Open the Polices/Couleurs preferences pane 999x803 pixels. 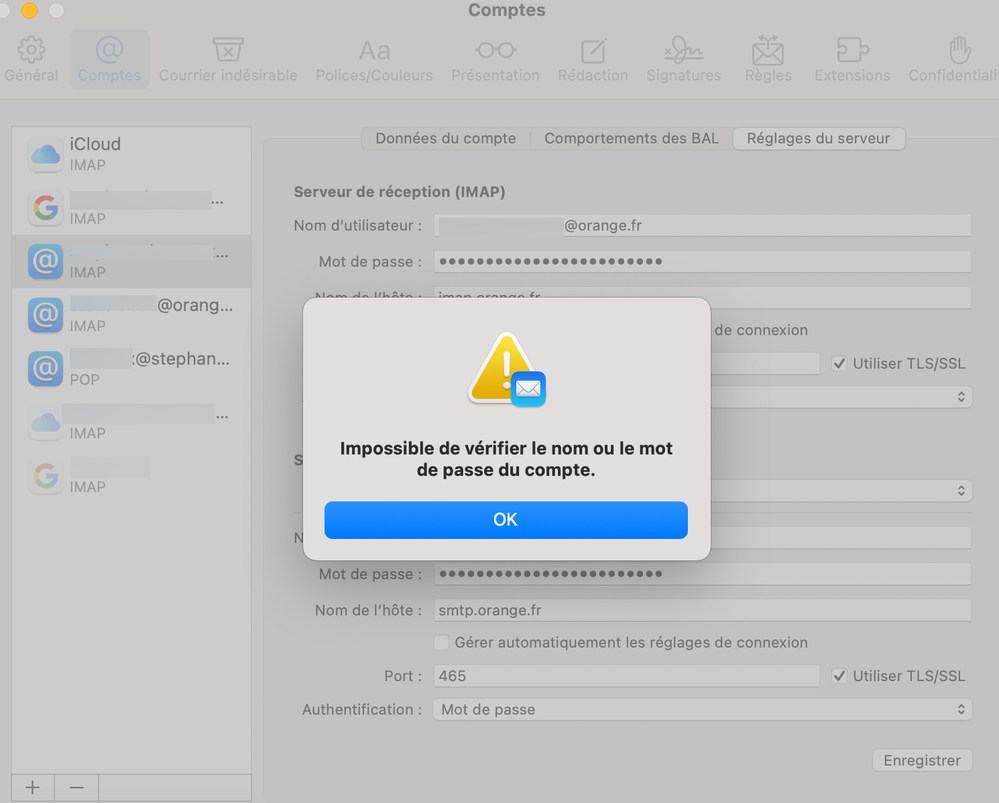(x=374, y=51)
